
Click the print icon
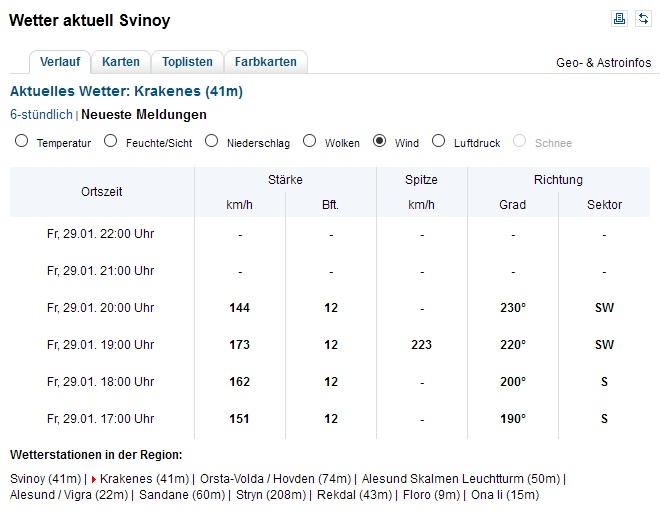tap(620, 18)
